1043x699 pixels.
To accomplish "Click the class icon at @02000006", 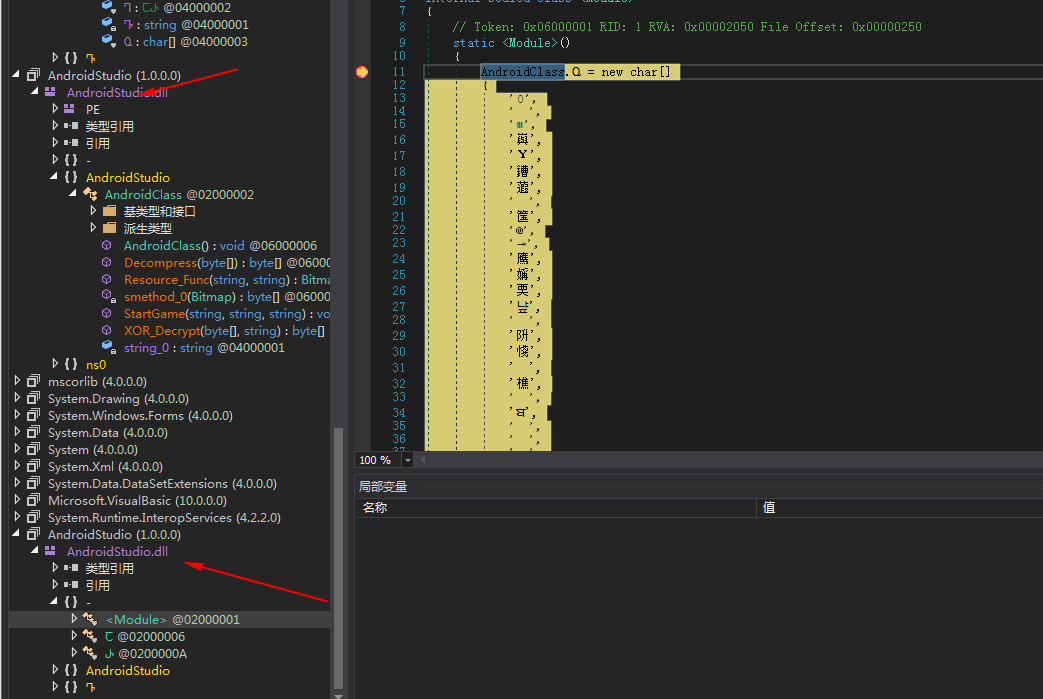I will pos(90,636).
